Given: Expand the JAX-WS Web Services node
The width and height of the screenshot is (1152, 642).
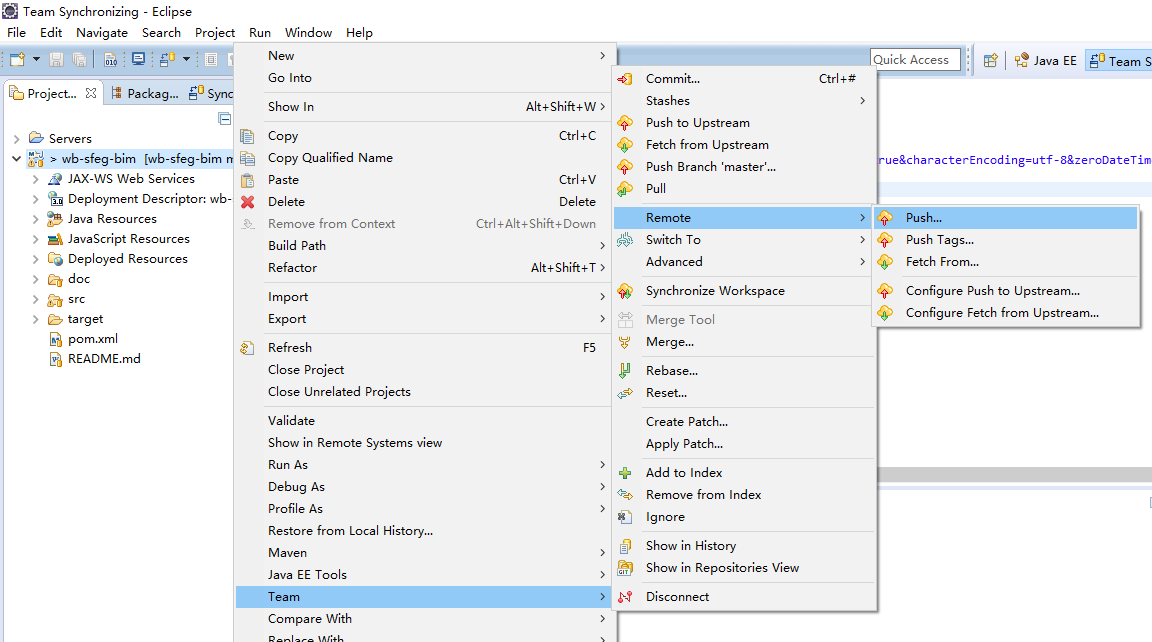Looking at the screenshot, I should tap(35, 179).
